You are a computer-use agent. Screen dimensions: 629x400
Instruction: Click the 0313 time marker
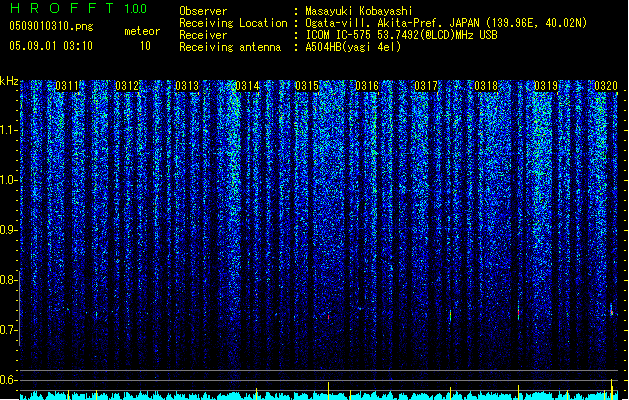coord(187,86)
